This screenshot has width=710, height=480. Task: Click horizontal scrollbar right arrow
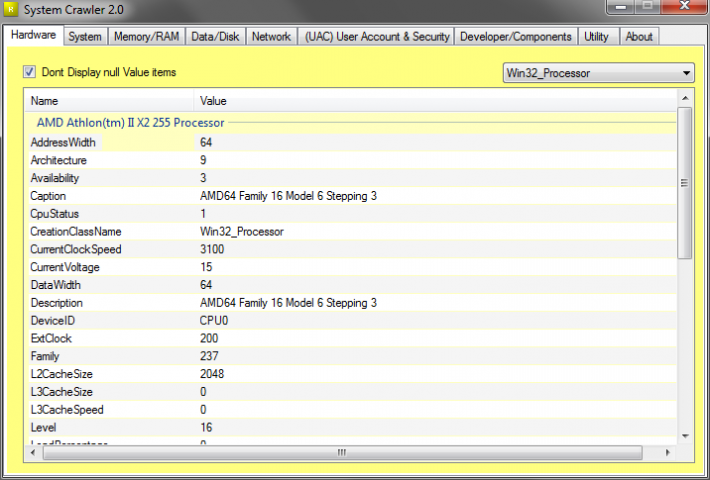(x=667, y=452)
